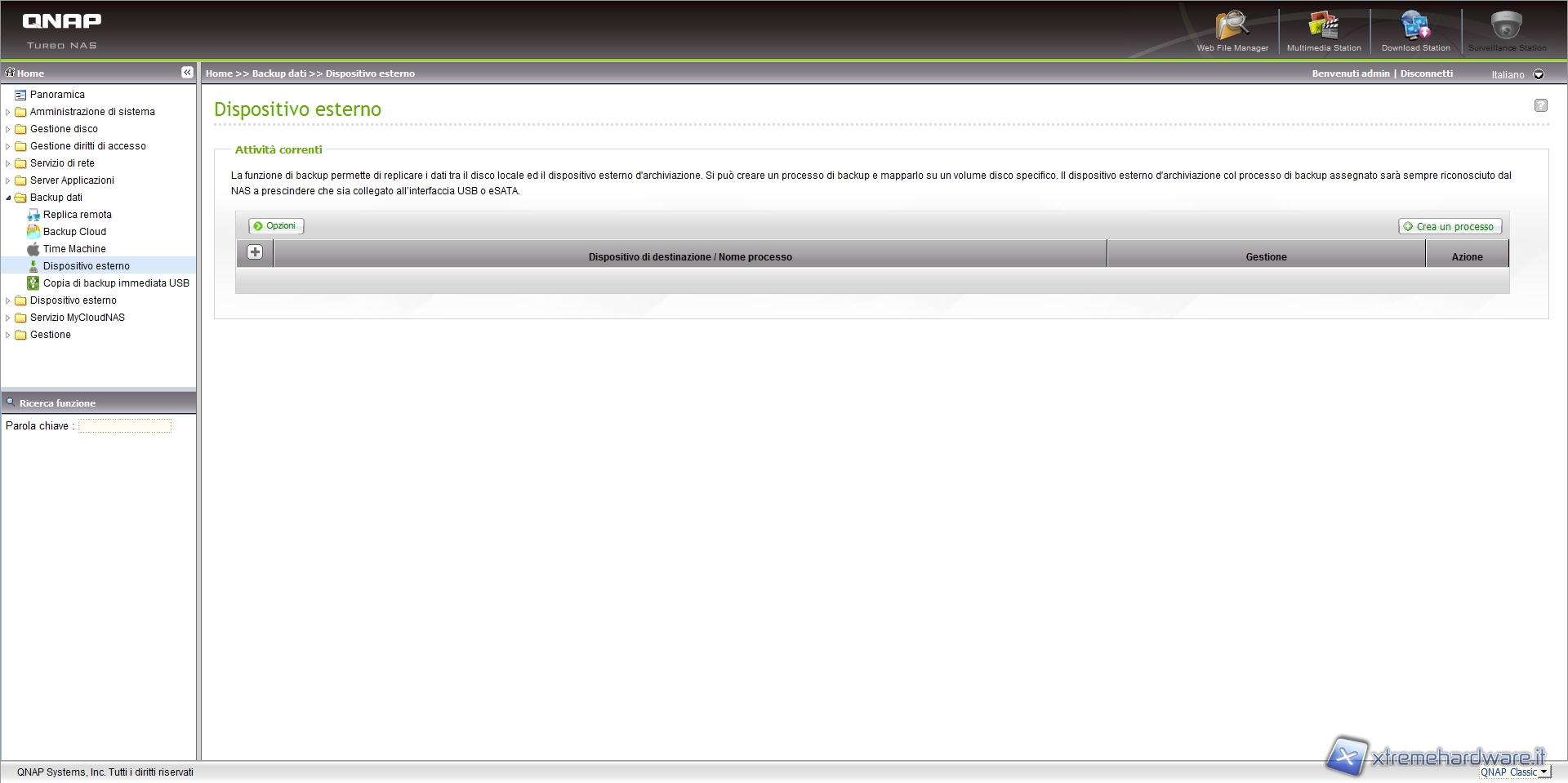Collapse the left sidebar with double-arrow icon
This screenshot has height=783, width=1568.
pyautogui.click(x=187, y=73)
